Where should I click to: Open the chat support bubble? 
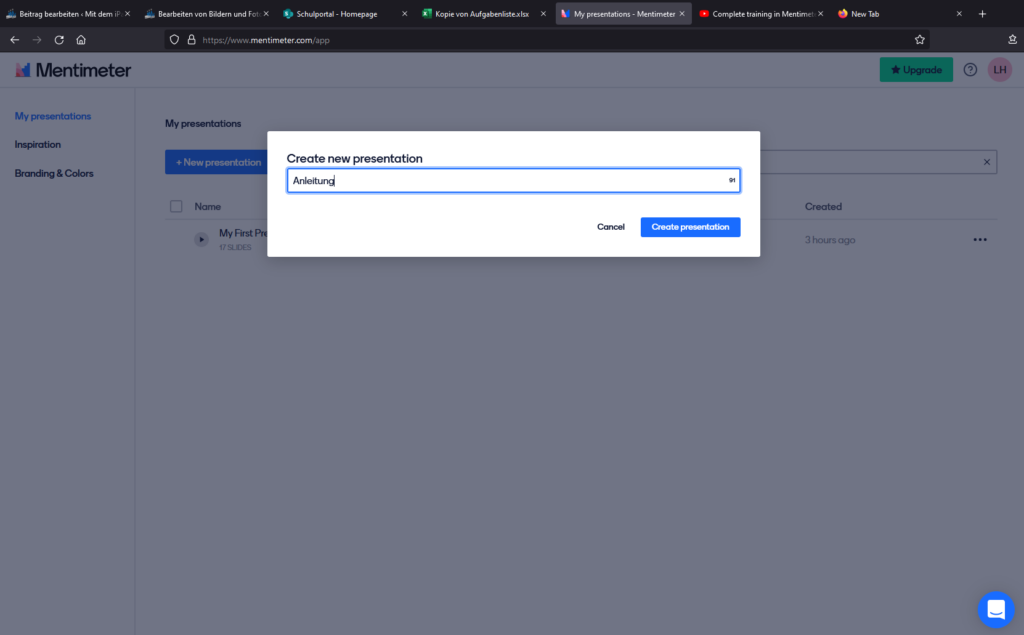point(995,608)
